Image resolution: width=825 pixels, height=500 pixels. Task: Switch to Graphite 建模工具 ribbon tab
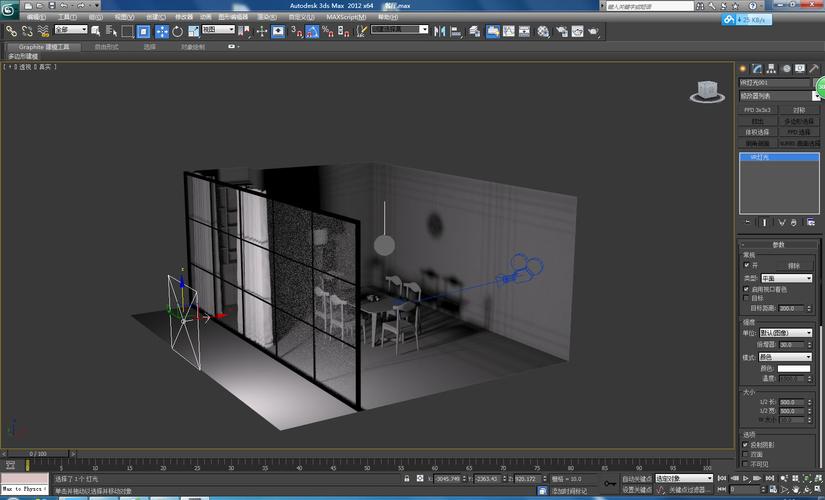pyautogui.click(x=43, y=46)
